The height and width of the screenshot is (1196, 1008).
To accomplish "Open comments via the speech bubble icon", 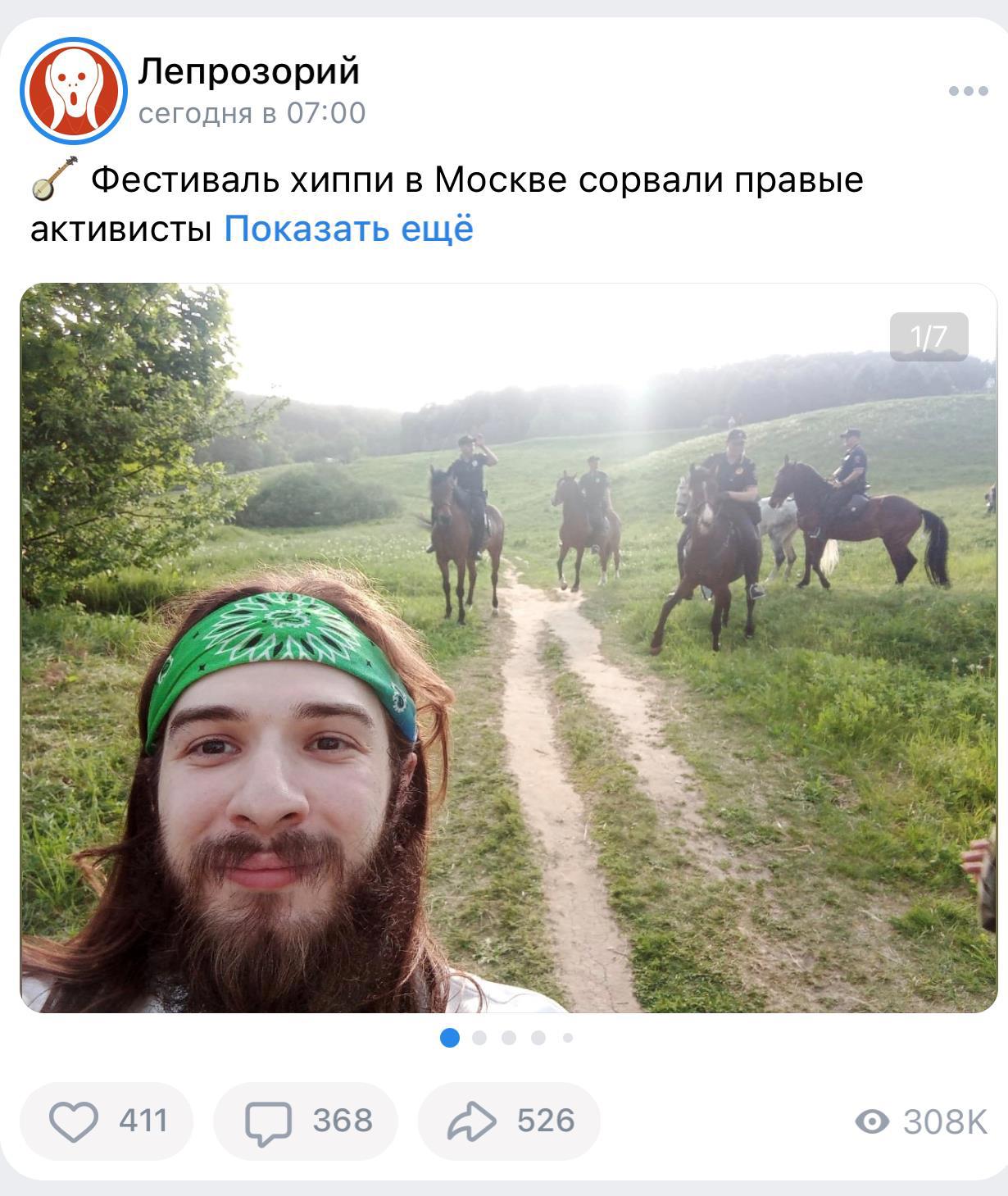I will click(x=268, y=1123).
